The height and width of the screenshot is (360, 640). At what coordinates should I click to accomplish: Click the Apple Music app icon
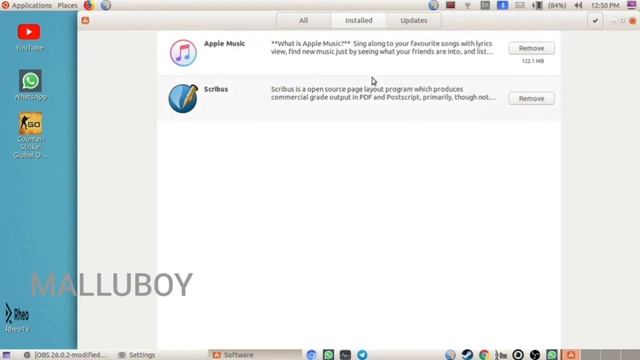click(x=183, y=53)
